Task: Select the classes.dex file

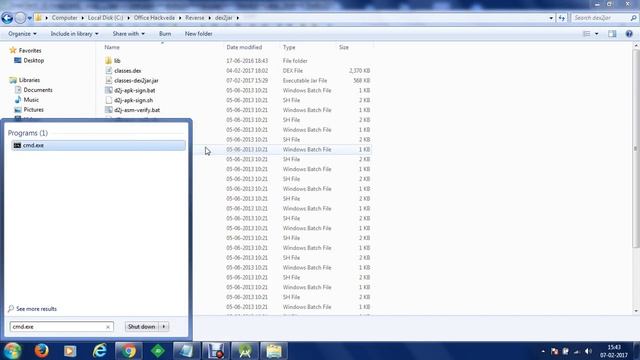Action: (x=127, y=71)
